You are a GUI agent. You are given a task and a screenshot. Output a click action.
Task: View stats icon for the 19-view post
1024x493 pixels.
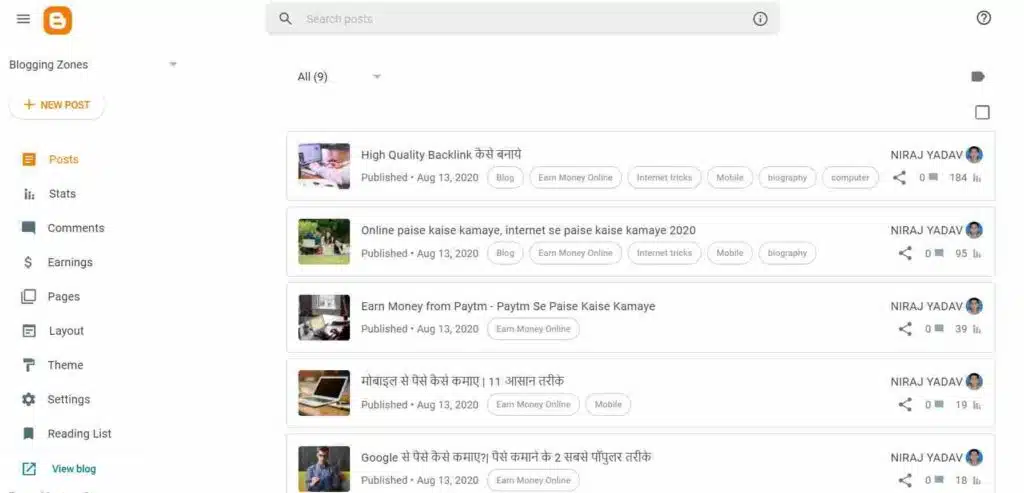(x=977, y=405)
